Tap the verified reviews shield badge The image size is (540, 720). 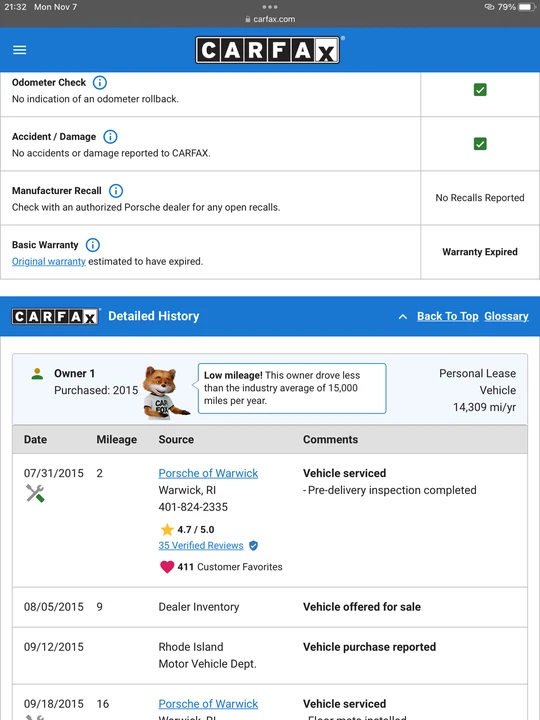tap(253, 546)
